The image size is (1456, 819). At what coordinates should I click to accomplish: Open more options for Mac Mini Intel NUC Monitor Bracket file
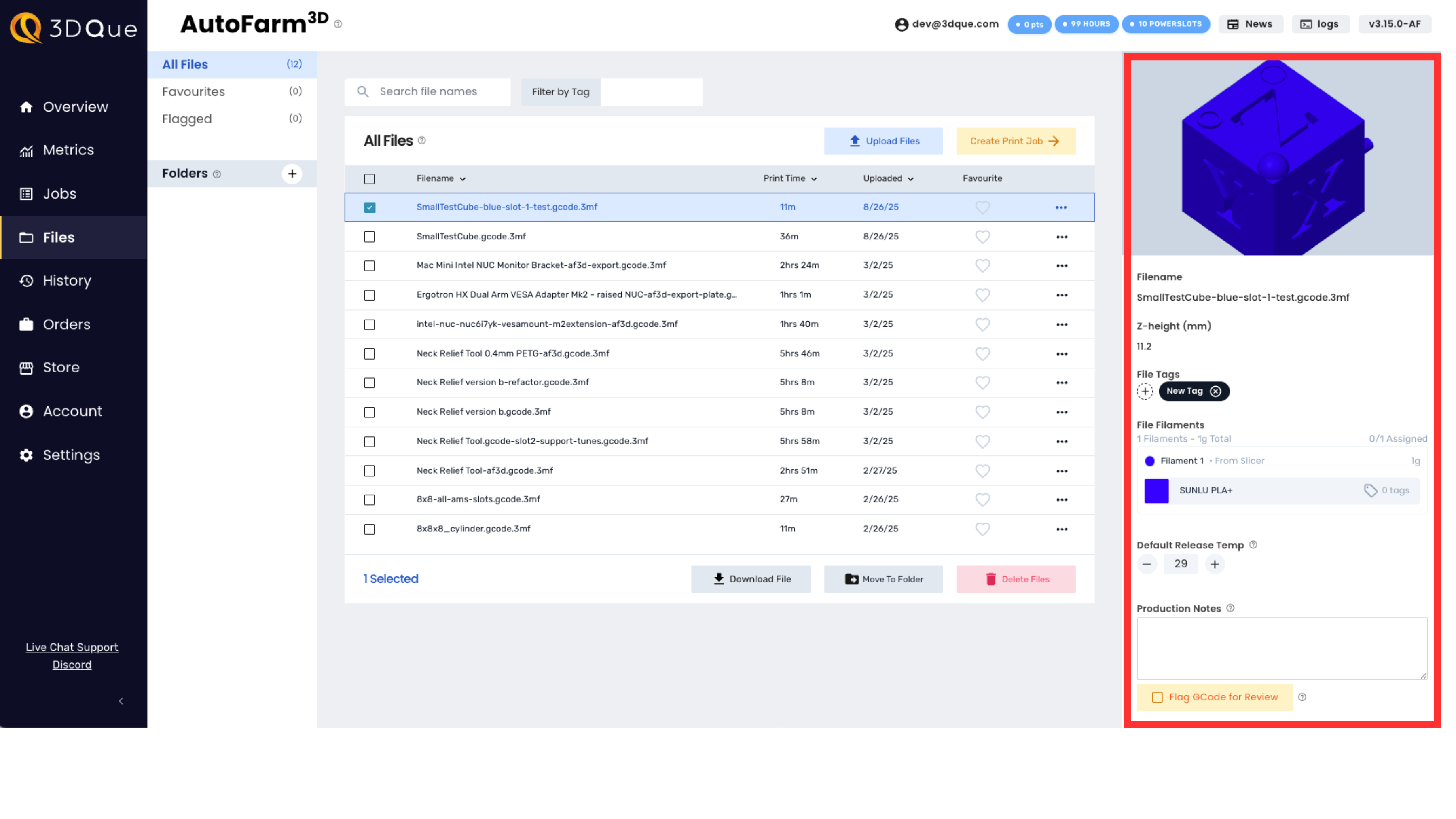1062,265
